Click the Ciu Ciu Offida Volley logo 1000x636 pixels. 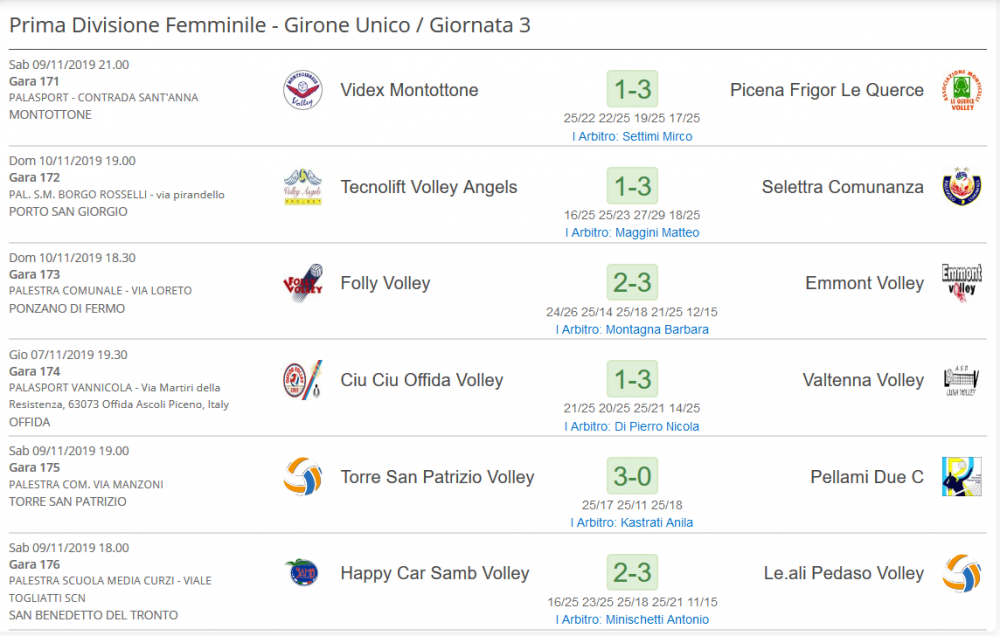coord(302,380)
